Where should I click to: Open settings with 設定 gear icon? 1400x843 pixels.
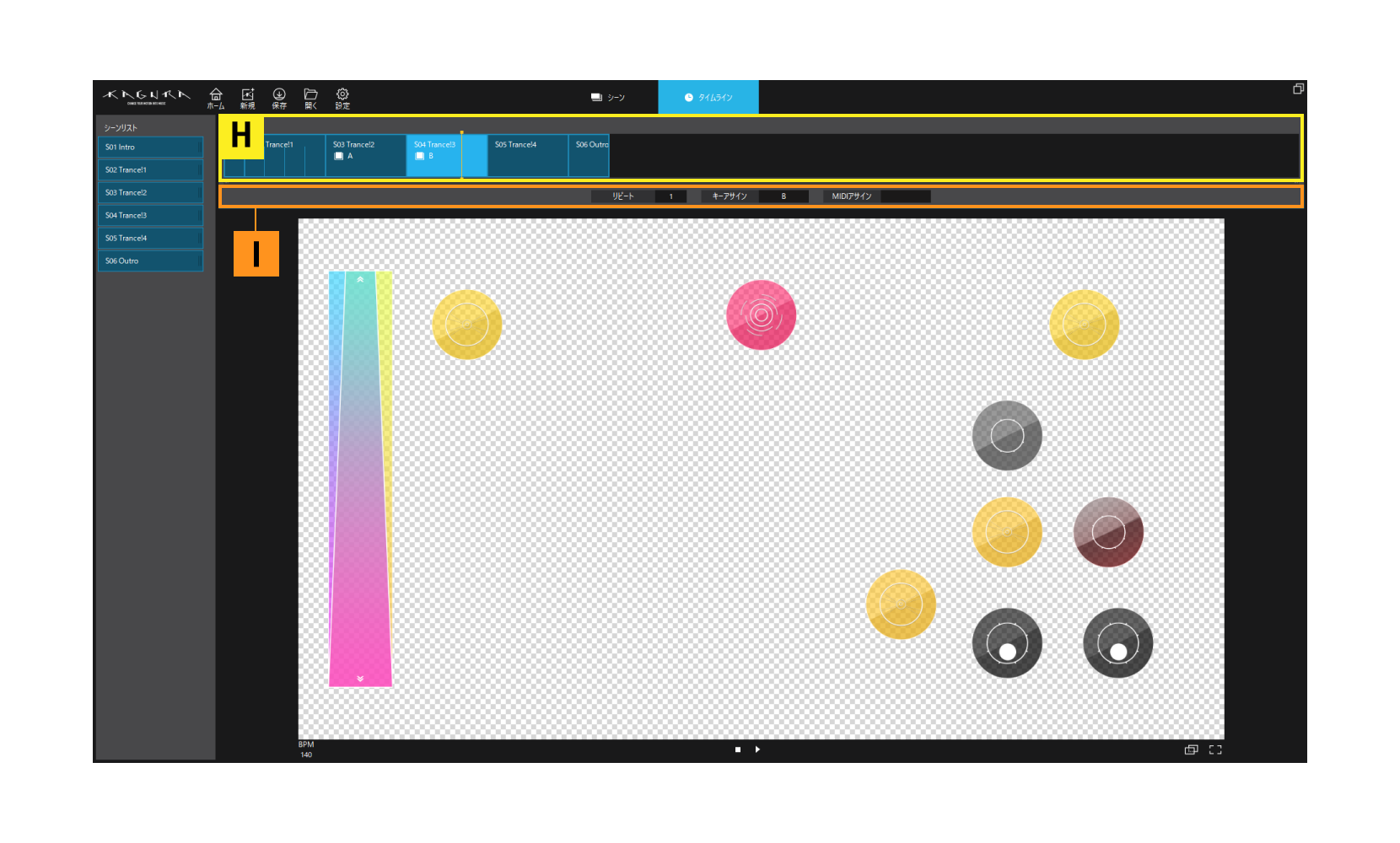coord(342,99)
